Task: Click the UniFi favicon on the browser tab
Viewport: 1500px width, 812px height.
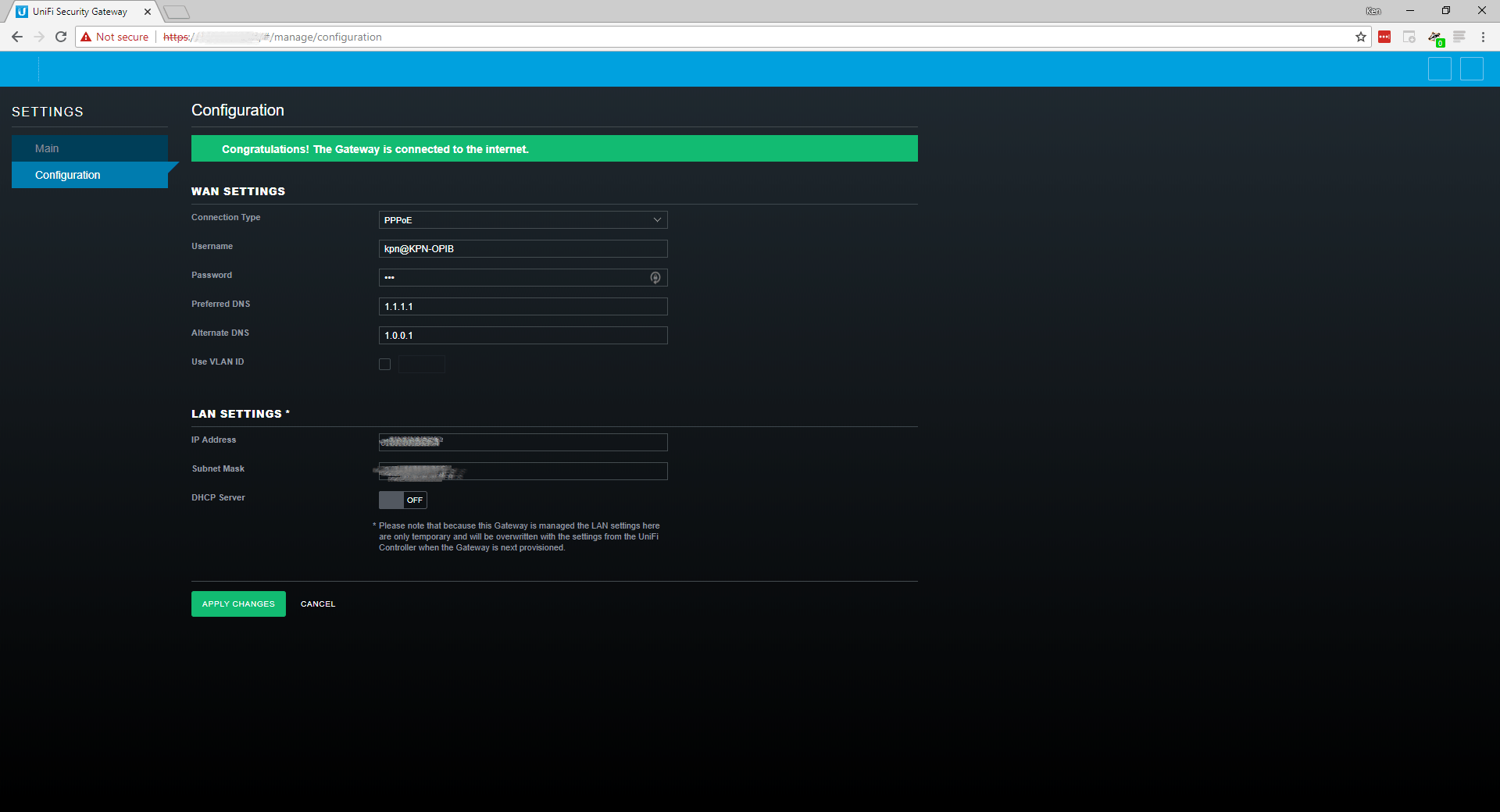Action: pos(22,12)
